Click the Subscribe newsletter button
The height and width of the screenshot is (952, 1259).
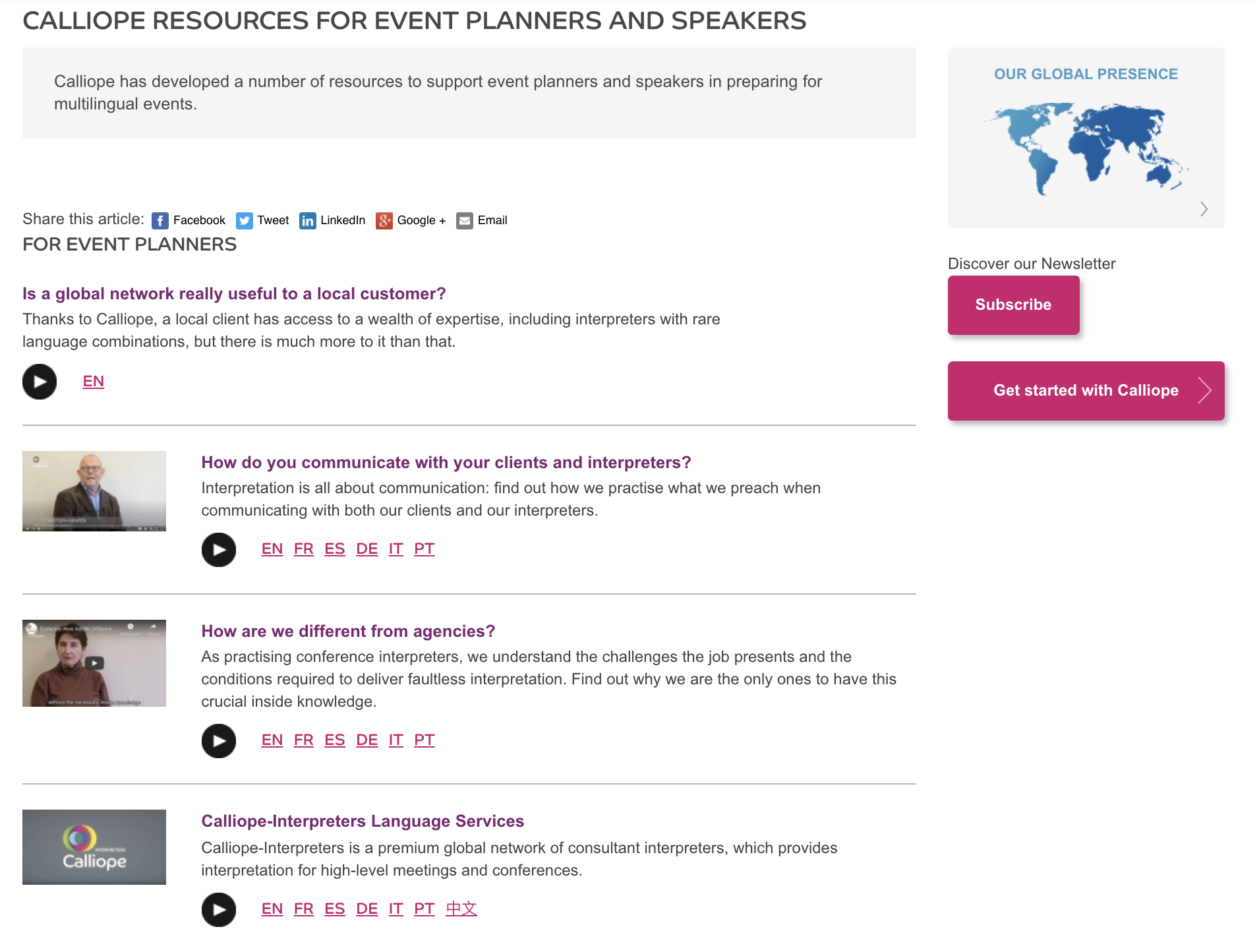click(1013, 305)
